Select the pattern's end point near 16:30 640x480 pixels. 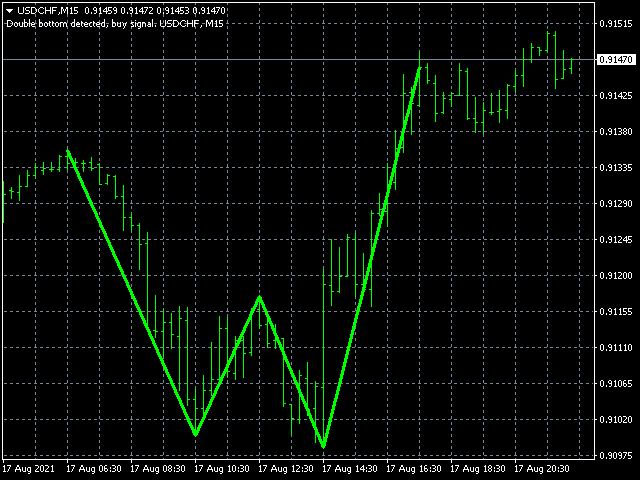(419, 68)
